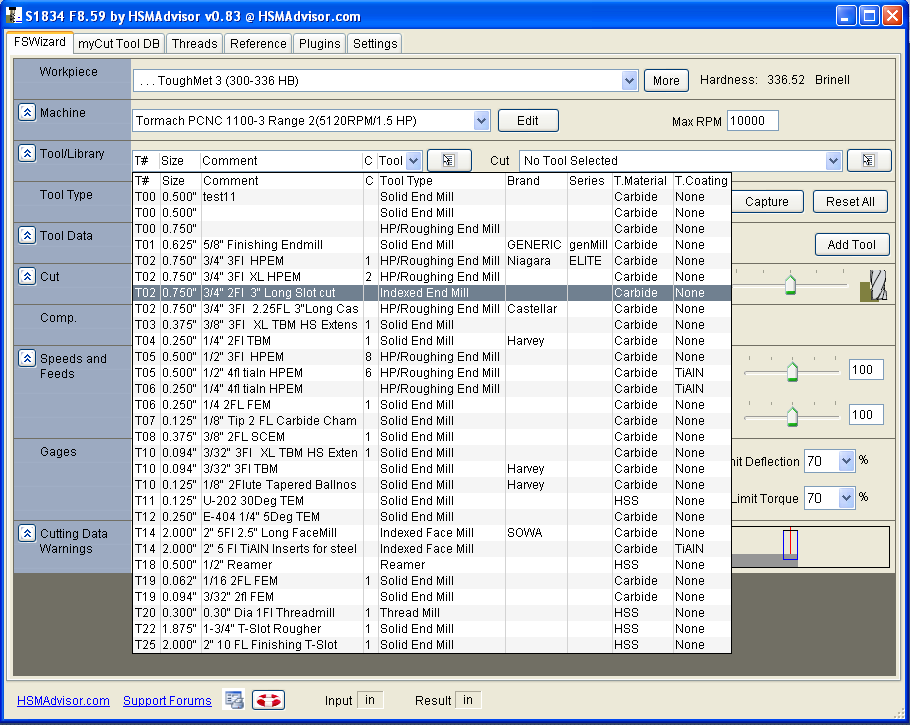Select tool T25 2" 10 FL Finishing T-Slot
910x725 pixels.
[x=431, y=645]
